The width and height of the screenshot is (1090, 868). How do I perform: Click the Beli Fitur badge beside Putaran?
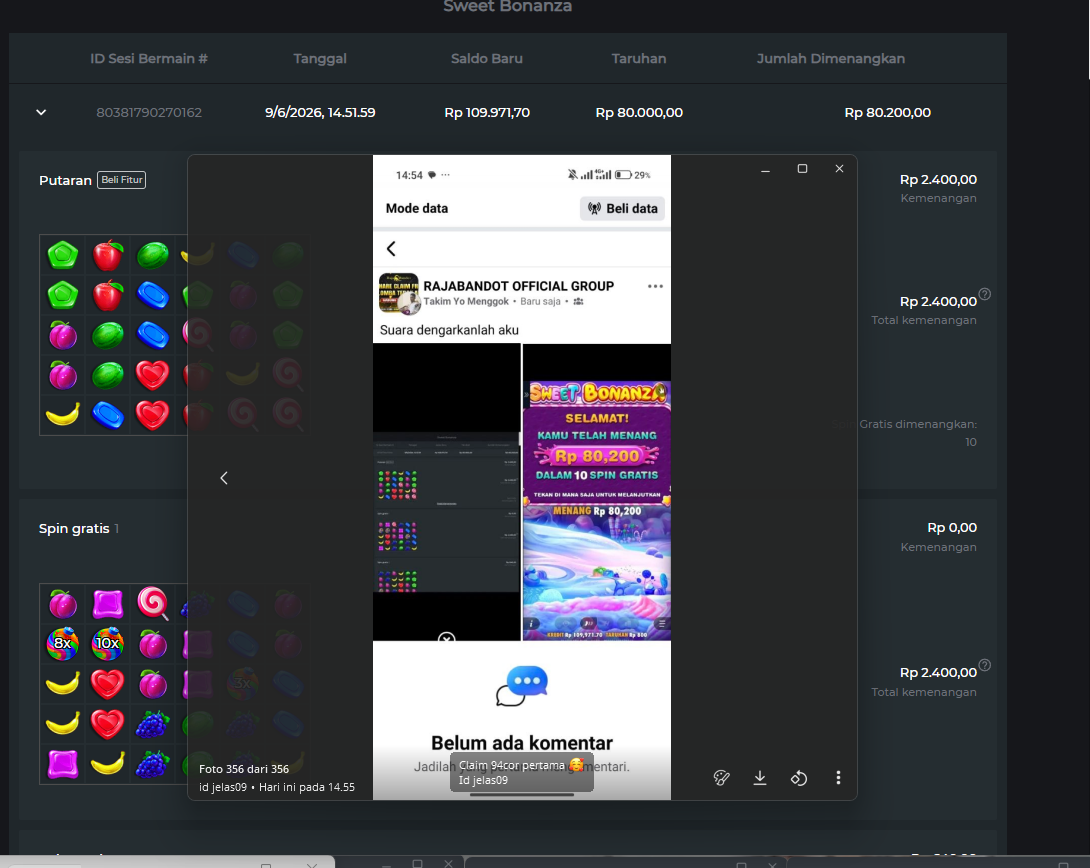pos(122,180)
